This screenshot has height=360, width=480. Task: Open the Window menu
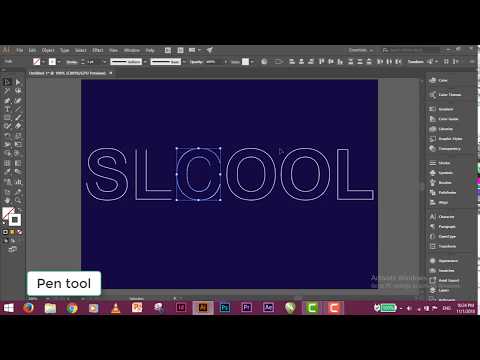(132, 50)
